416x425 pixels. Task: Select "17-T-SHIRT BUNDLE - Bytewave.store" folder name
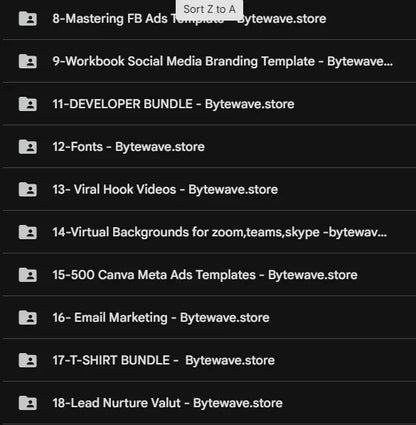tap(163, 360)
